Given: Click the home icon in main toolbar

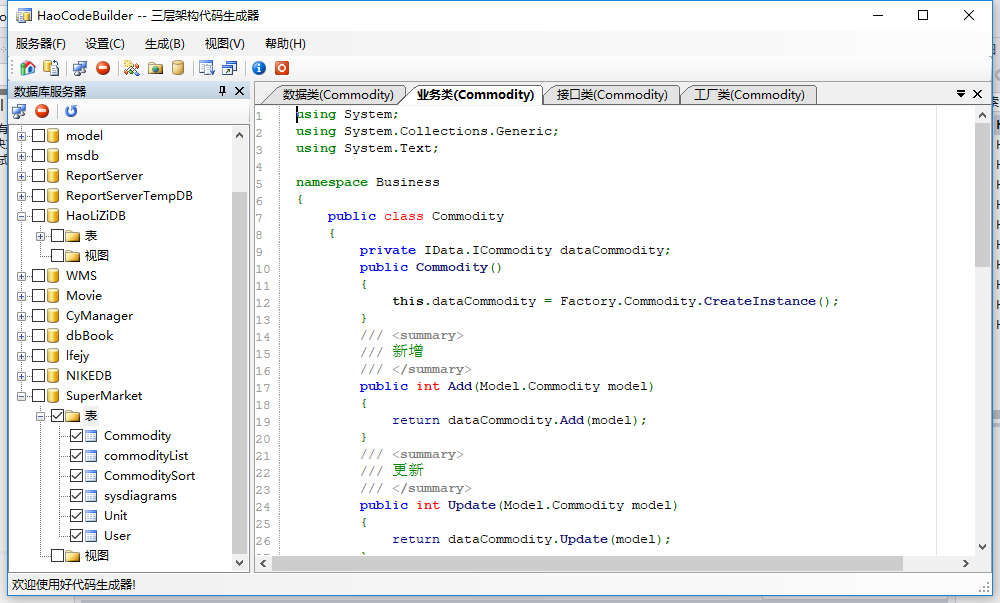Looking at the screenshot, I should coord(28,68).
